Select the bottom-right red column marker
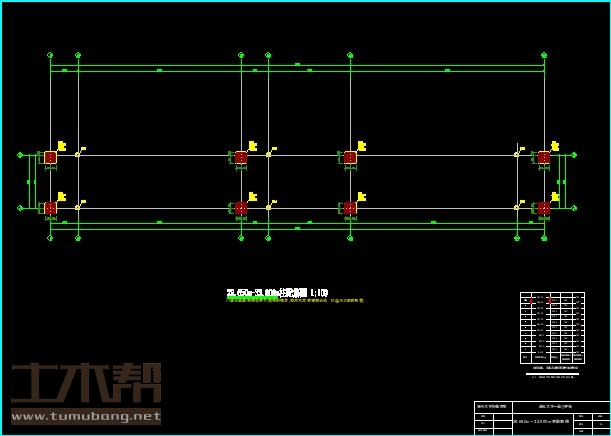The width and height of the screenshot is (611, 436). [544, 208]
